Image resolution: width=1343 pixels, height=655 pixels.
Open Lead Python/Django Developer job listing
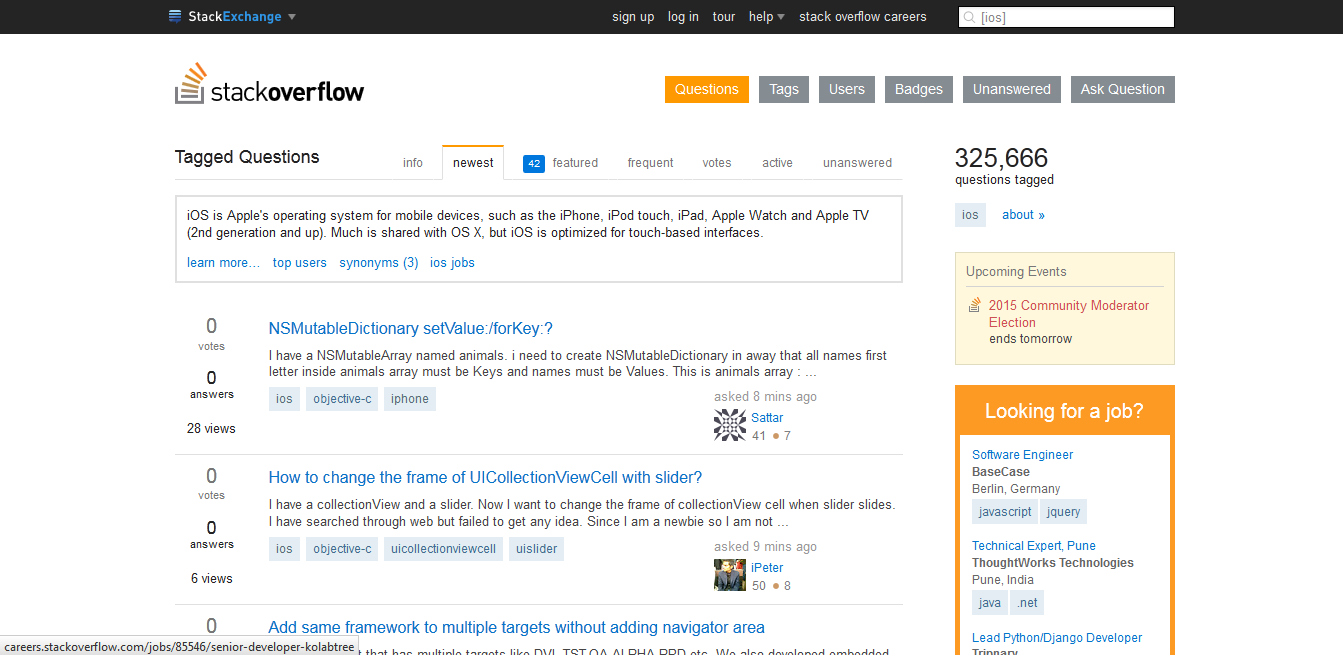(1057, 638)
